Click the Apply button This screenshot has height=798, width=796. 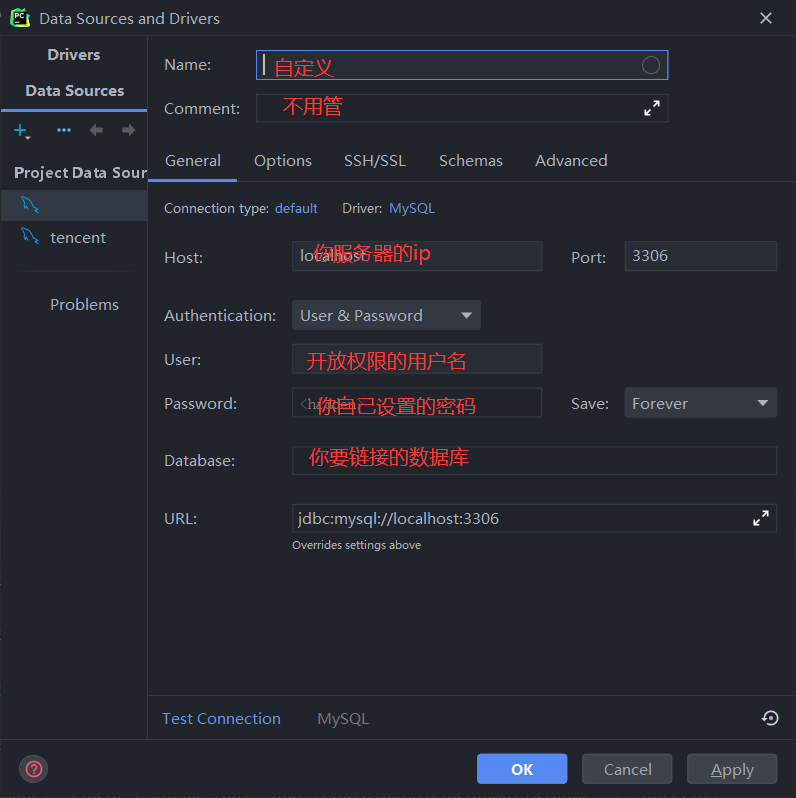(732, 768)
